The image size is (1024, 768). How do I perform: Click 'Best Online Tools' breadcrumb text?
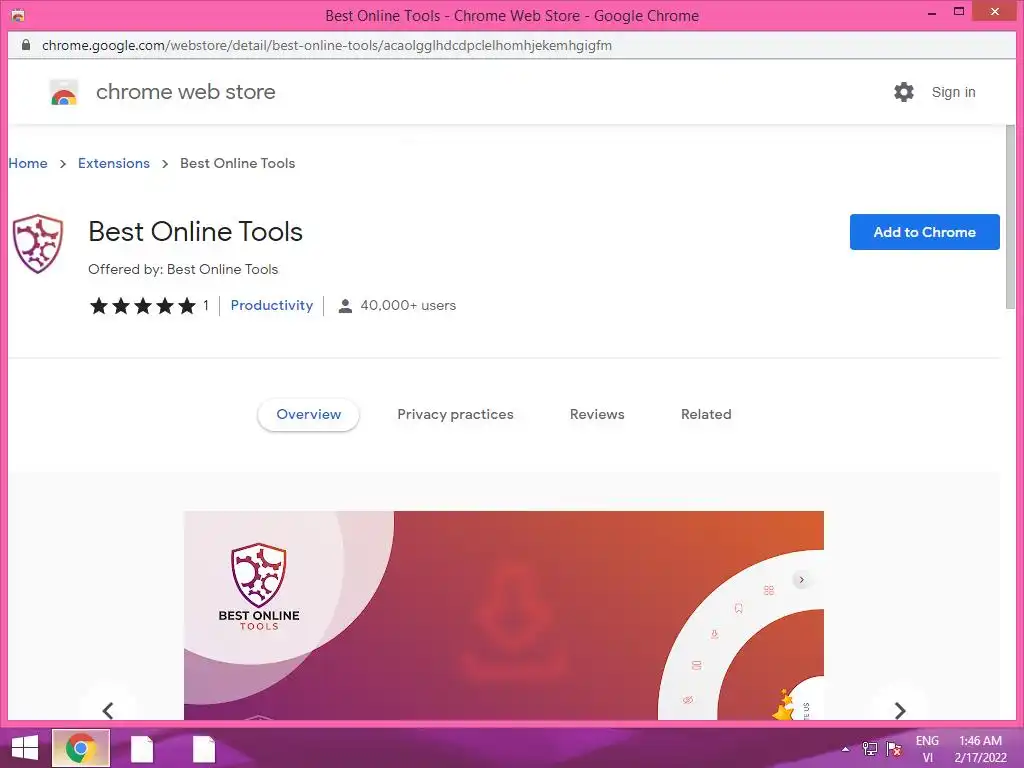(238, 163)
